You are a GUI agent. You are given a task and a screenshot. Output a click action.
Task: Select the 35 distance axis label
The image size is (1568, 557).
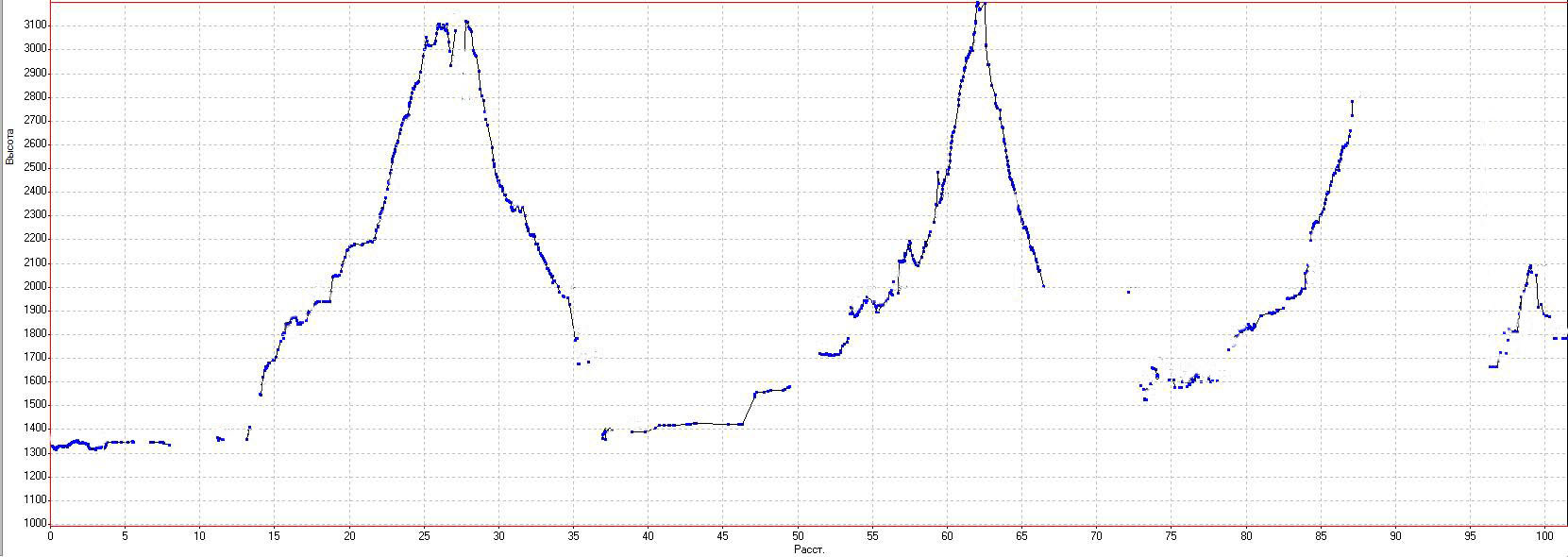click(573, 536)
